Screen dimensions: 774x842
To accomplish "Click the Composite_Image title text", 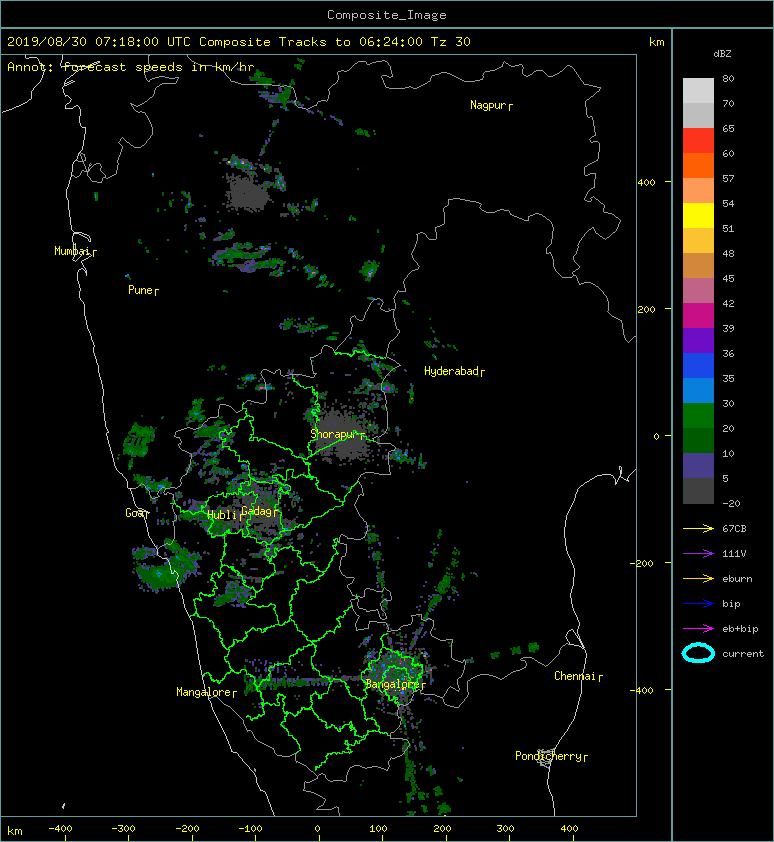I will [387, 15].
